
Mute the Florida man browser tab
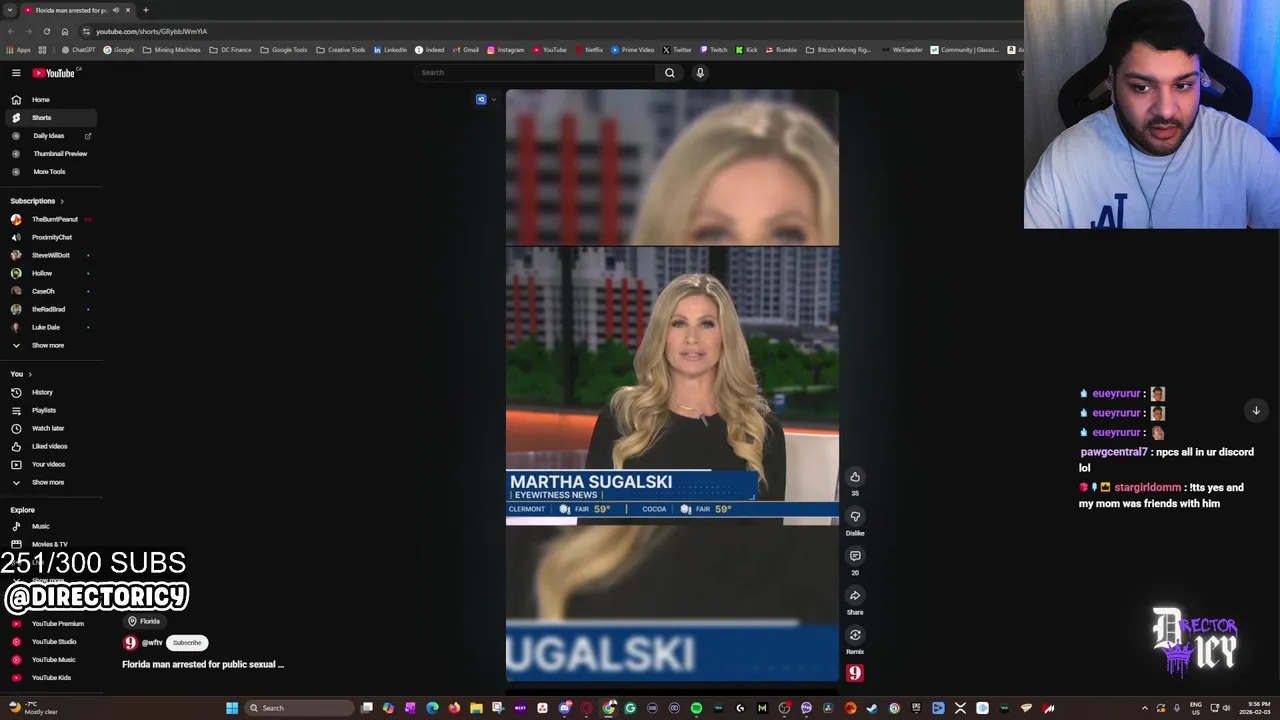pyautogui.click(x=116, y=10)
